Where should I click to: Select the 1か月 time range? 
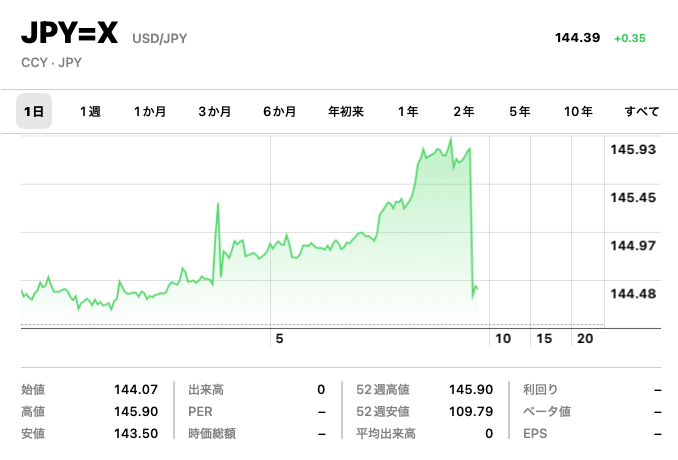[150, 112]
